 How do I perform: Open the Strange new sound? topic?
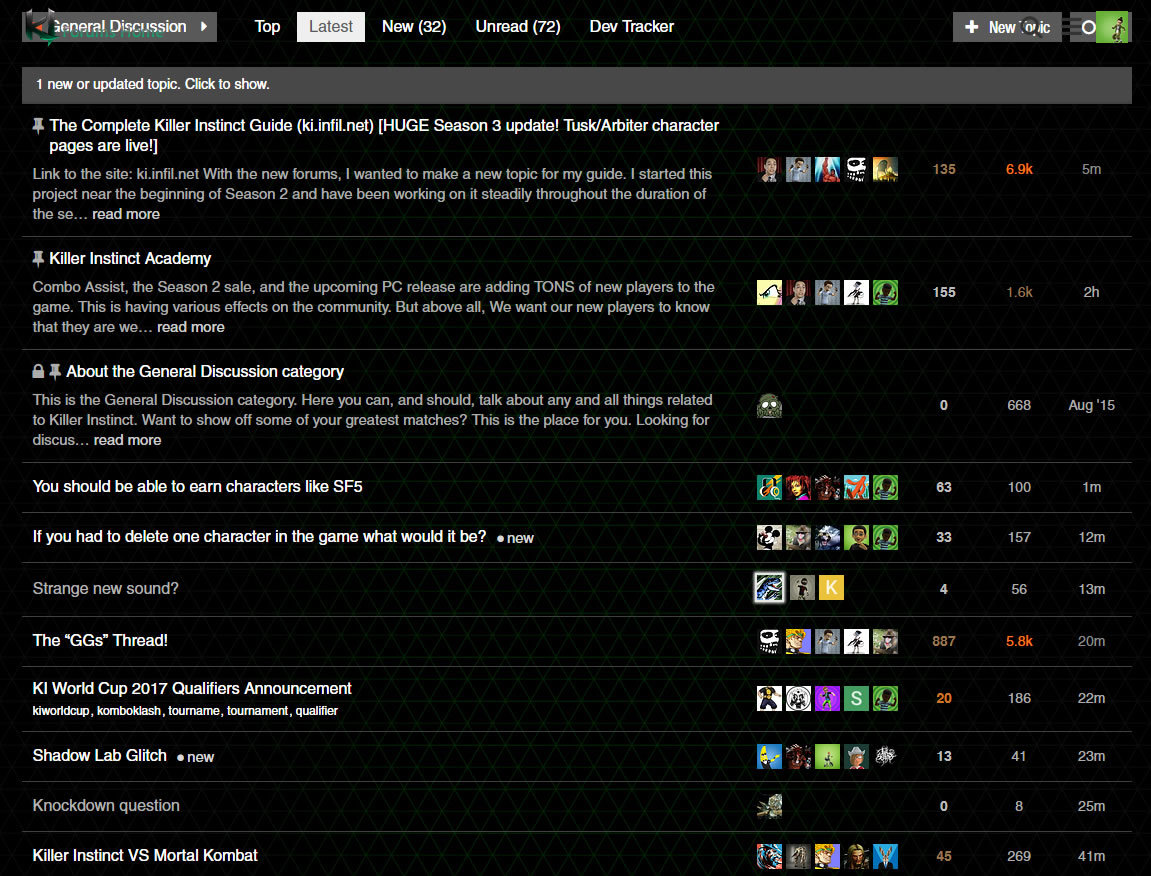[x=105, y=589]
